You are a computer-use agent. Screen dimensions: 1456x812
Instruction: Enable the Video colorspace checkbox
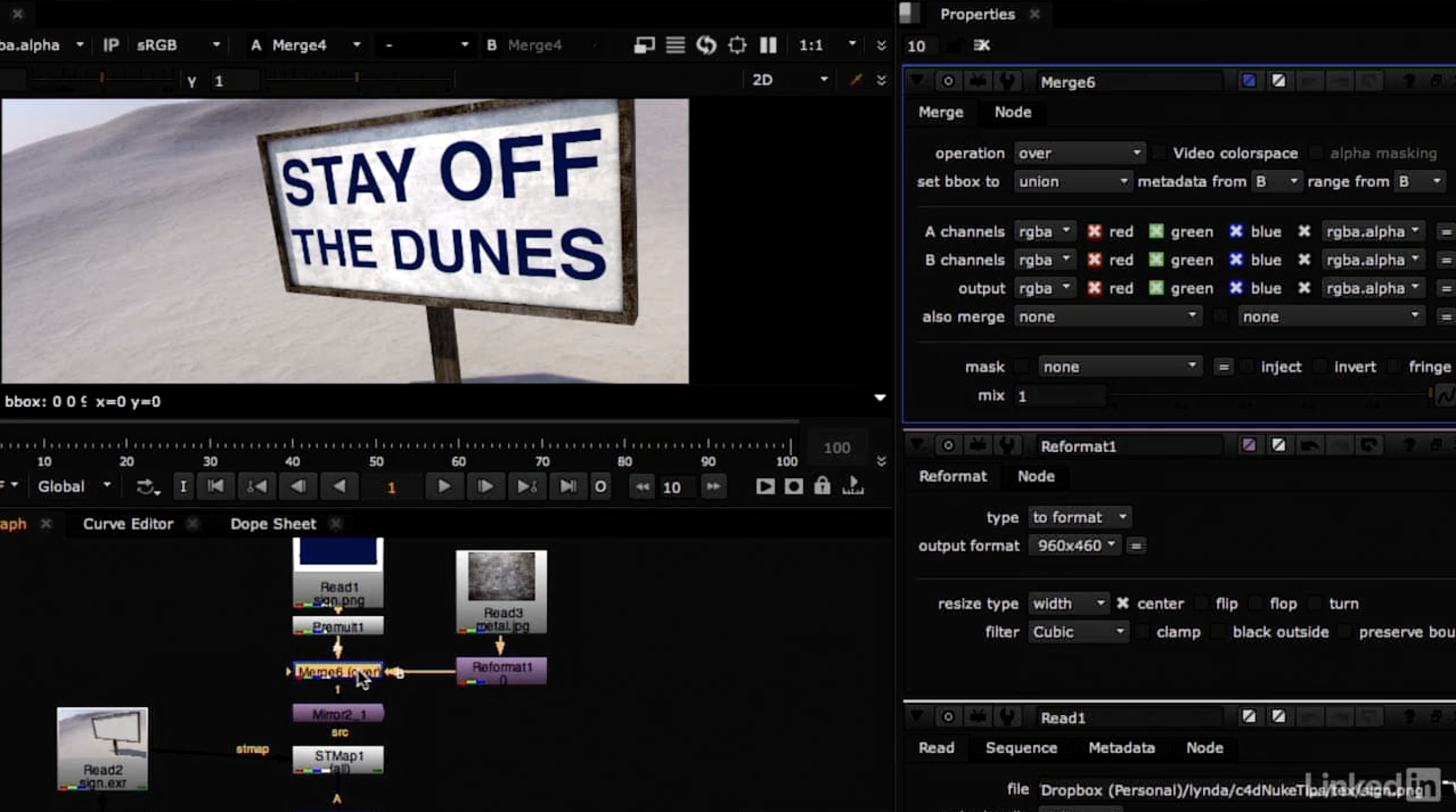pyautogui.click(x=1160, y=153)
